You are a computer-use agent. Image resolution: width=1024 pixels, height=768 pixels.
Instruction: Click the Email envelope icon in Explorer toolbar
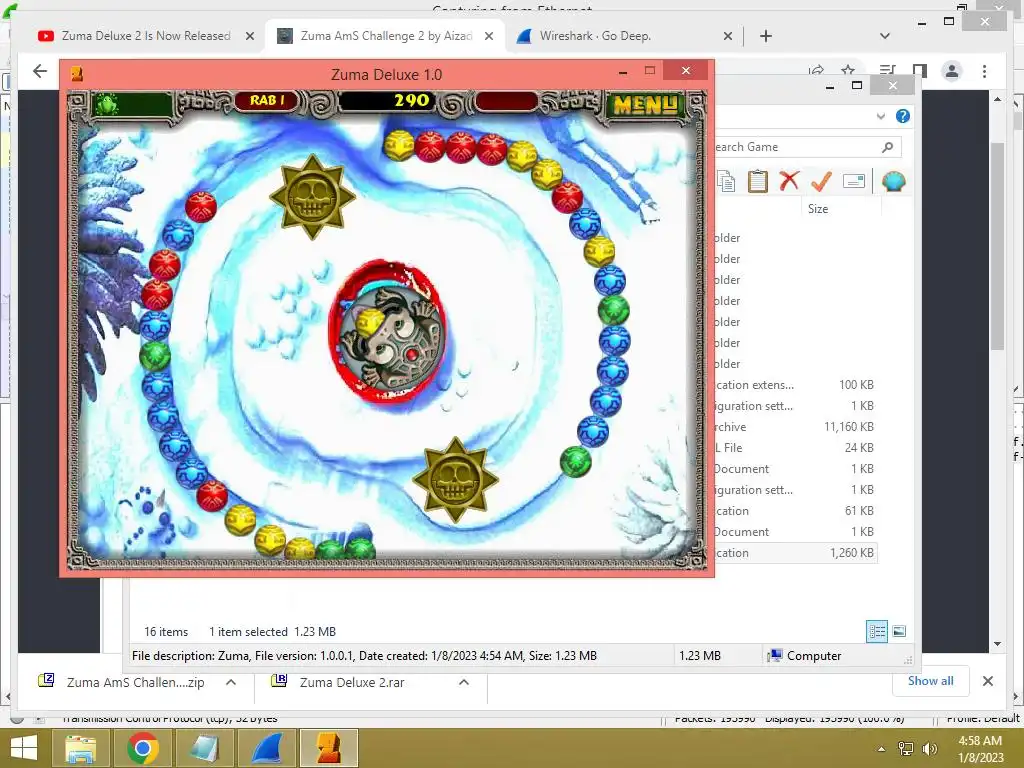pos(854,181)
